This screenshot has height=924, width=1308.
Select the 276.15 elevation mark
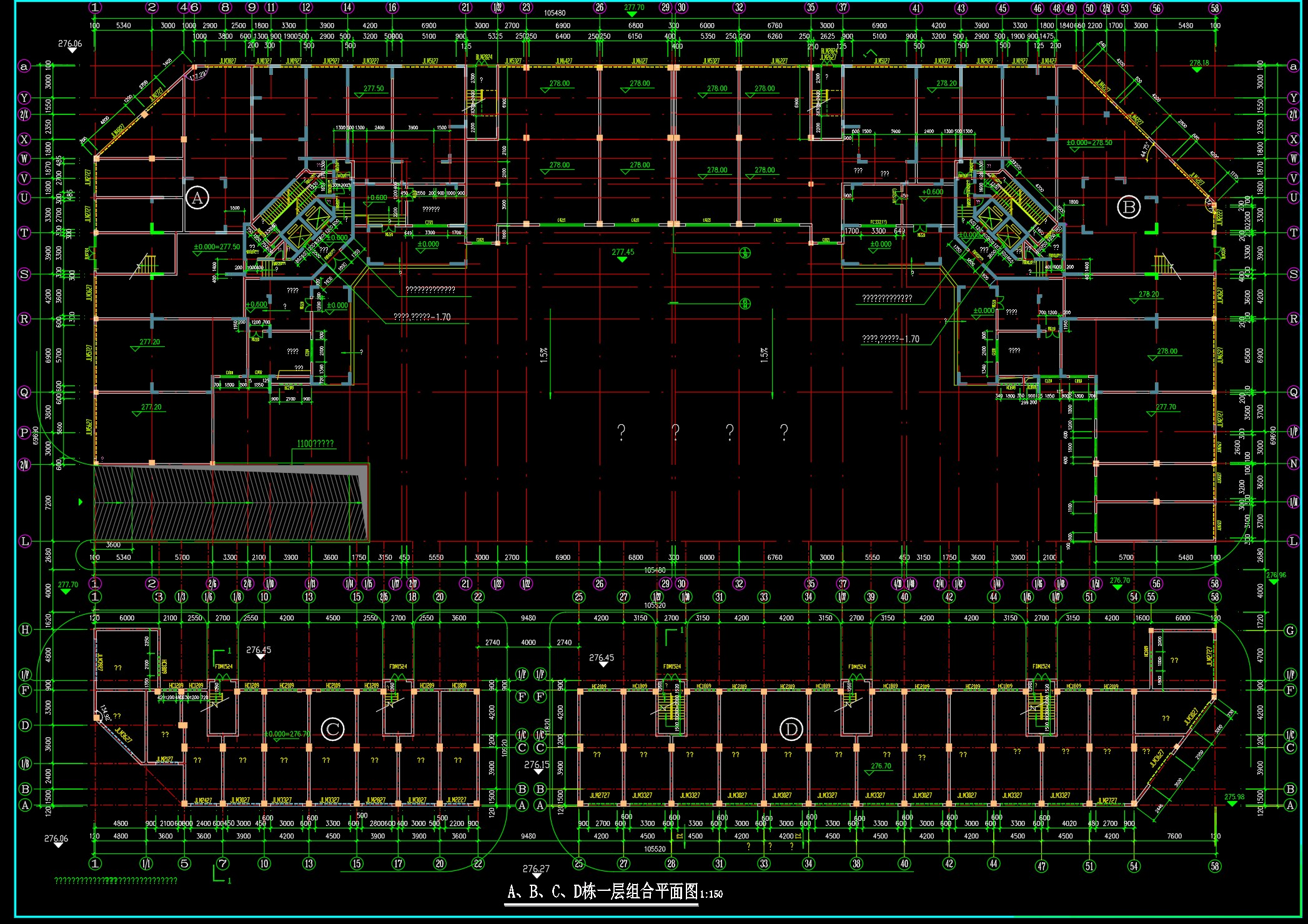pos(537,765)
